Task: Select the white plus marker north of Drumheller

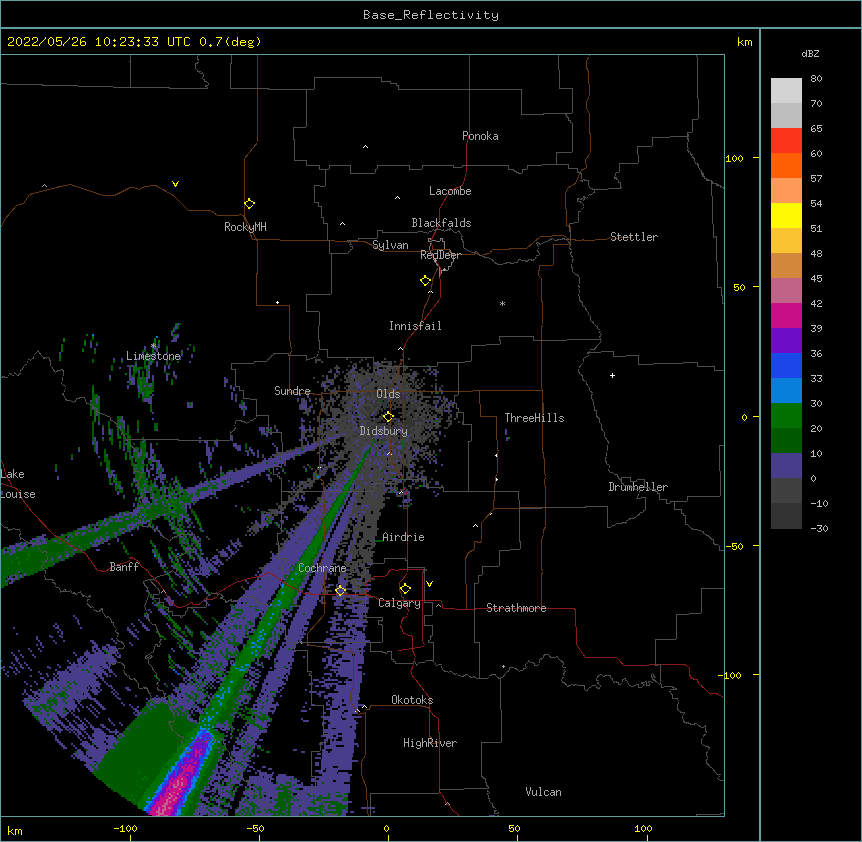Action: coord(612,375)
